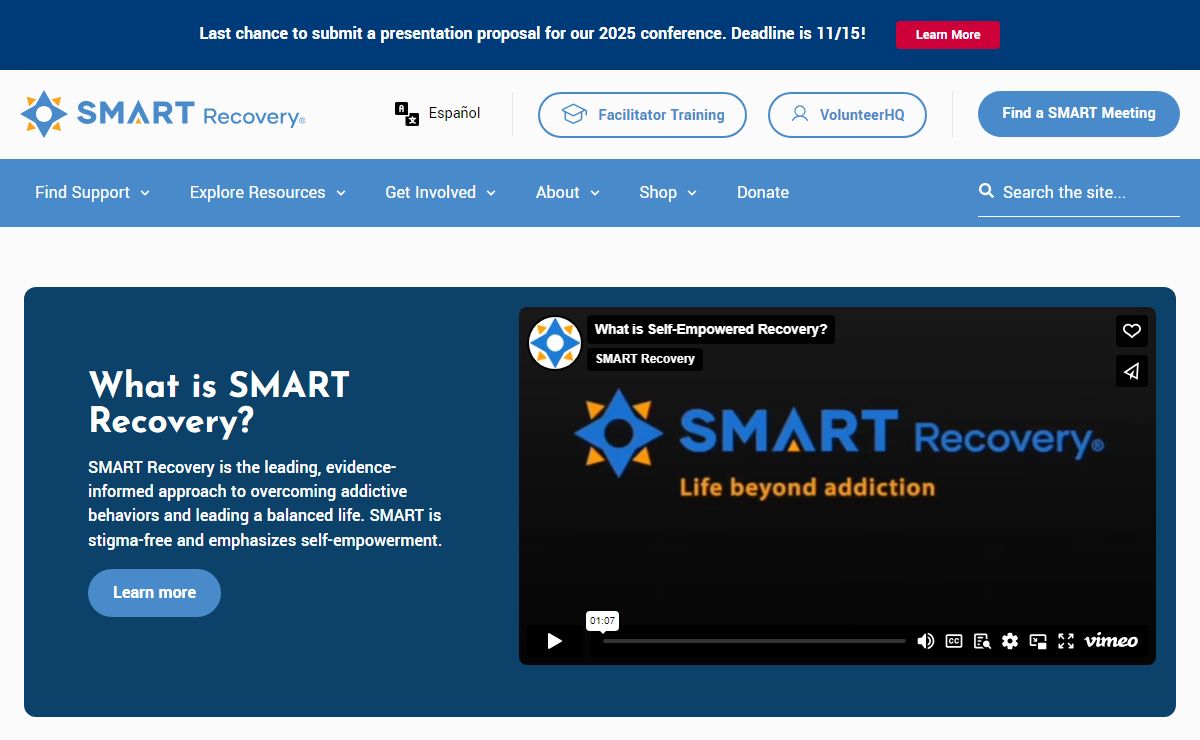Toggle closed captions CC on video
This screenshot has width=1200, height=740.
(954, 641)
